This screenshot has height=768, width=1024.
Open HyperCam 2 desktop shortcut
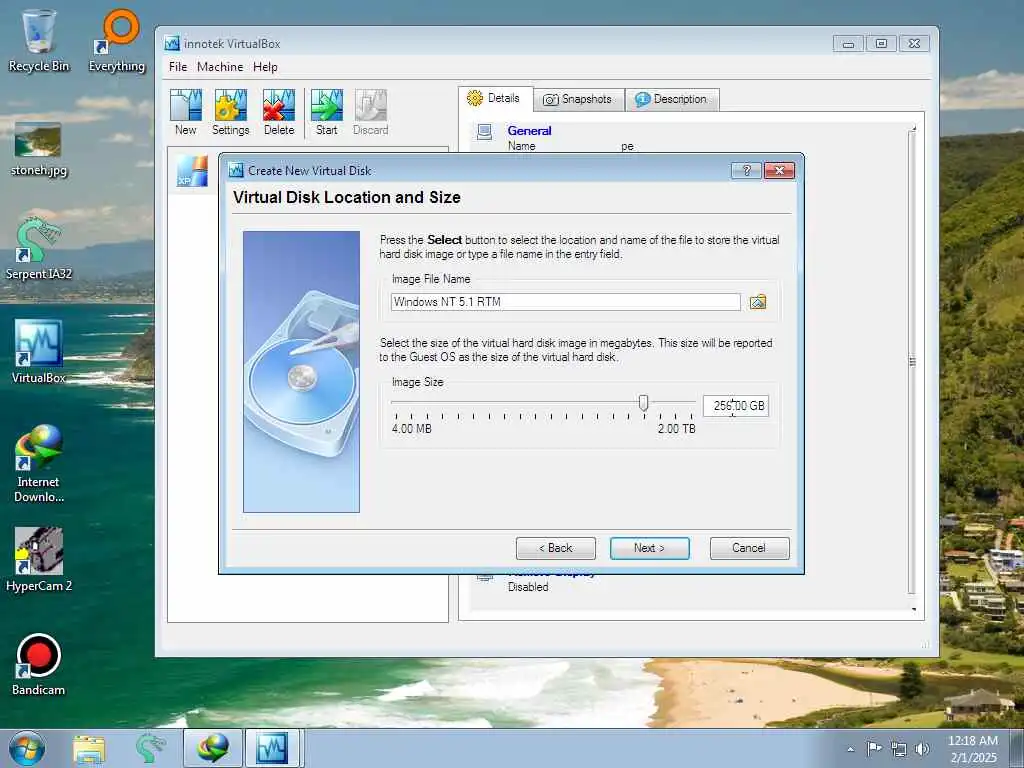pyautogui.click(x=39, y=560)
